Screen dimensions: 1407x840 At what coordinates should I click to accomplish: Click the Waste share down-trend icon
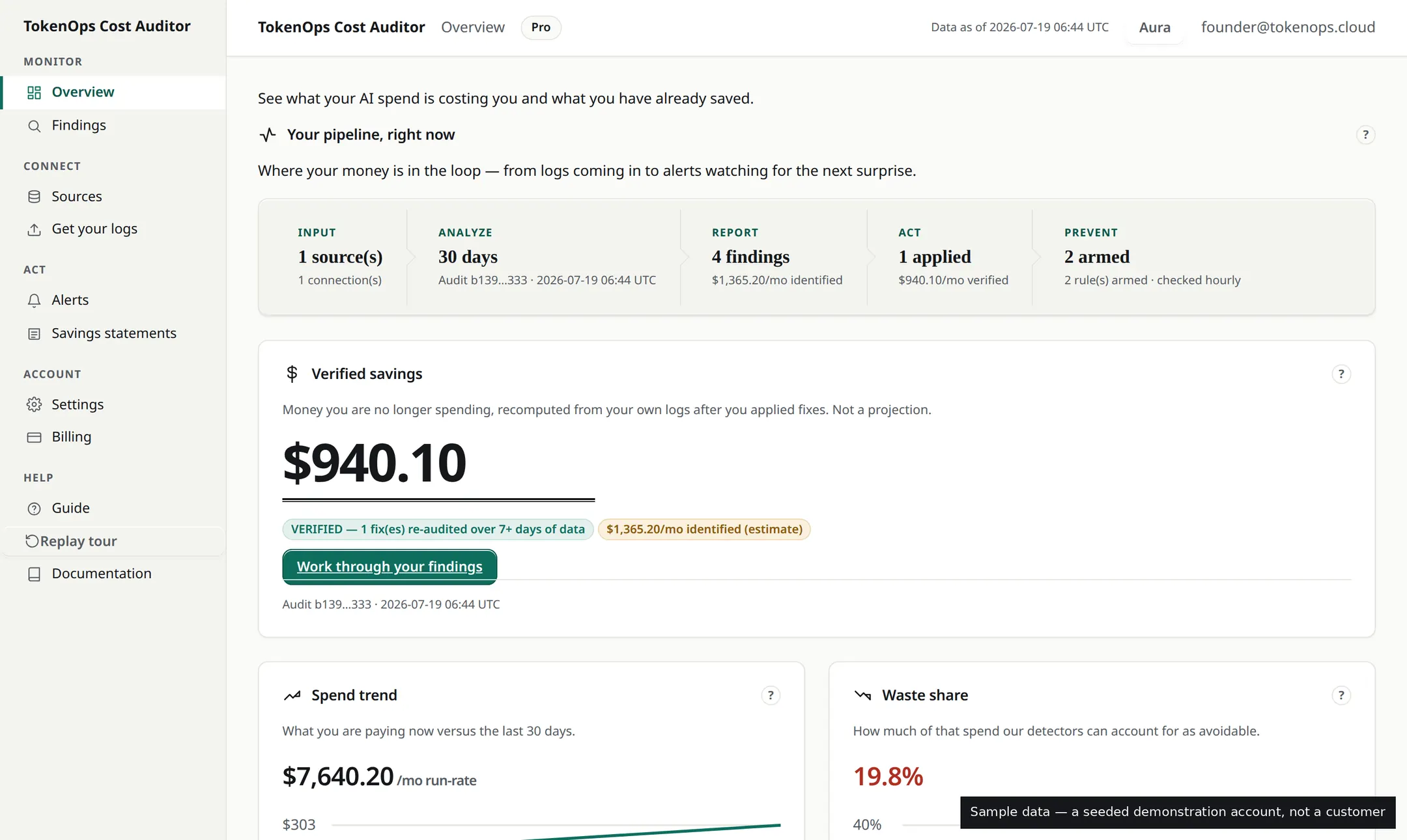(863, 695)
